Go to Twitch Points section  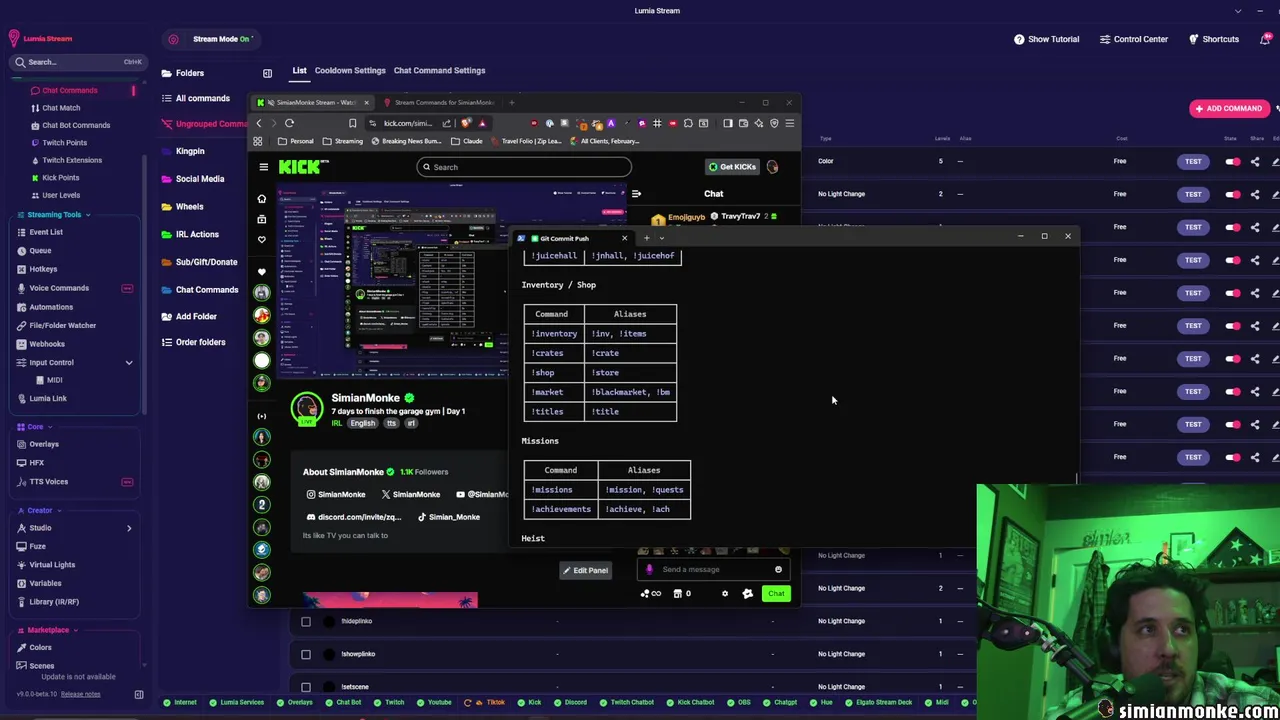(64, 142)
